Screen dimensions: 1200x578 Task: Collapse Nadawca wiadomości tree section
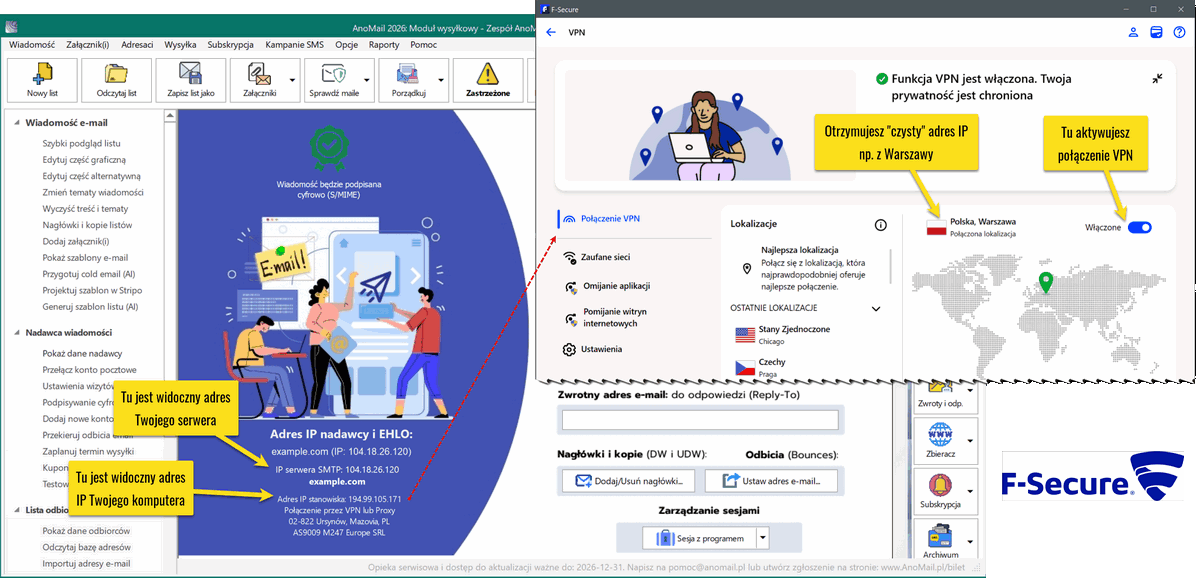coord(15,332)
